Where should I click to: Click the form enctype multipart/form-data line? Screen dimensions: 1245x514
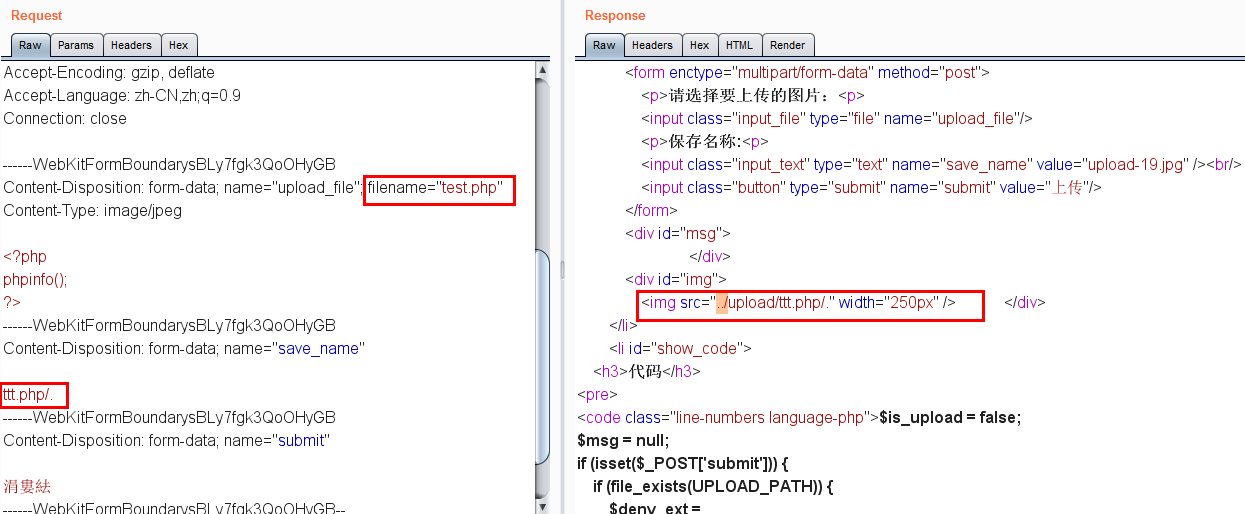tap(807, 72)
